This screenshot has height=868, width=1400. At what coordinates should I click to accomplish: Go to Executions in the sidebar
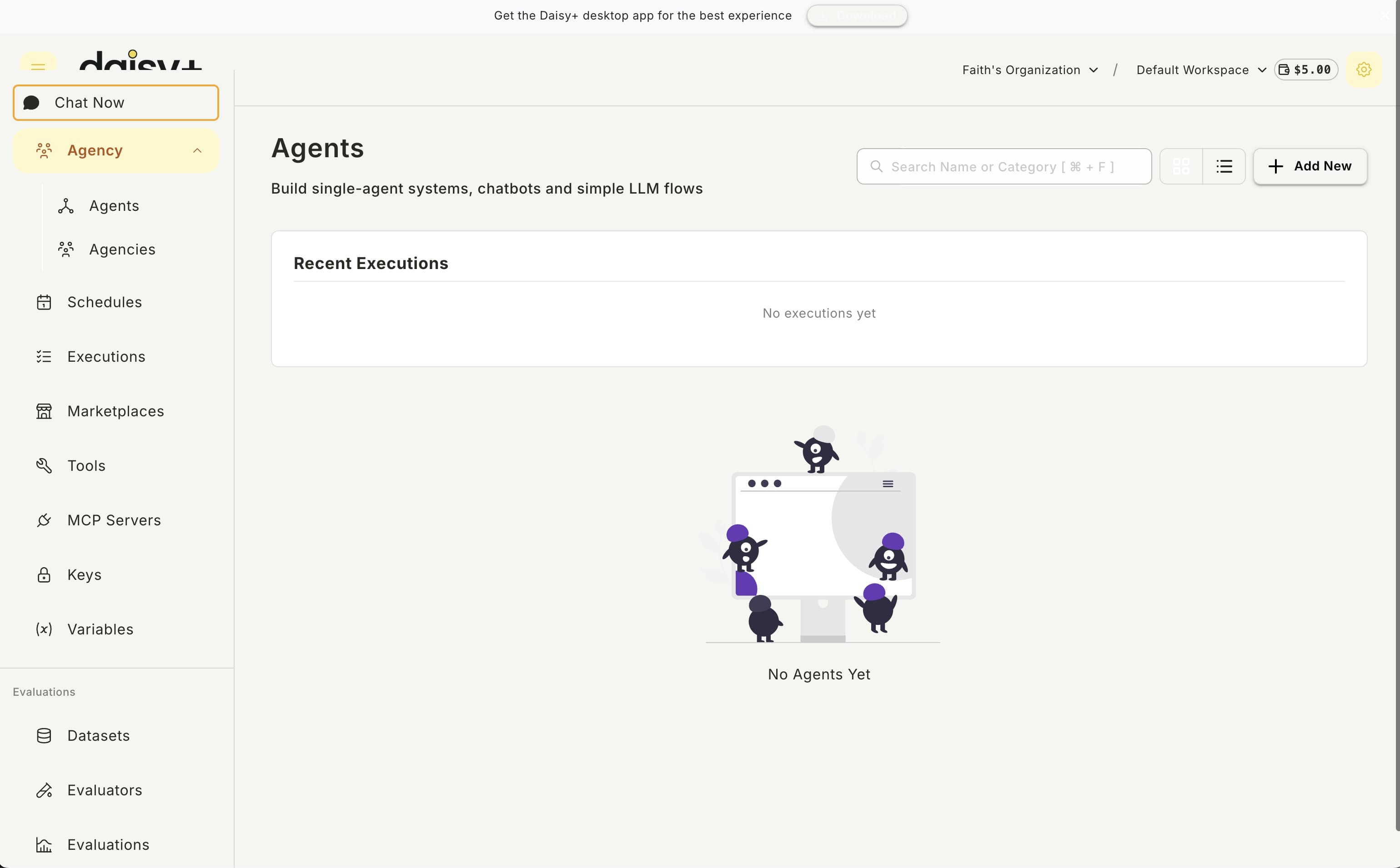(106, 356)
